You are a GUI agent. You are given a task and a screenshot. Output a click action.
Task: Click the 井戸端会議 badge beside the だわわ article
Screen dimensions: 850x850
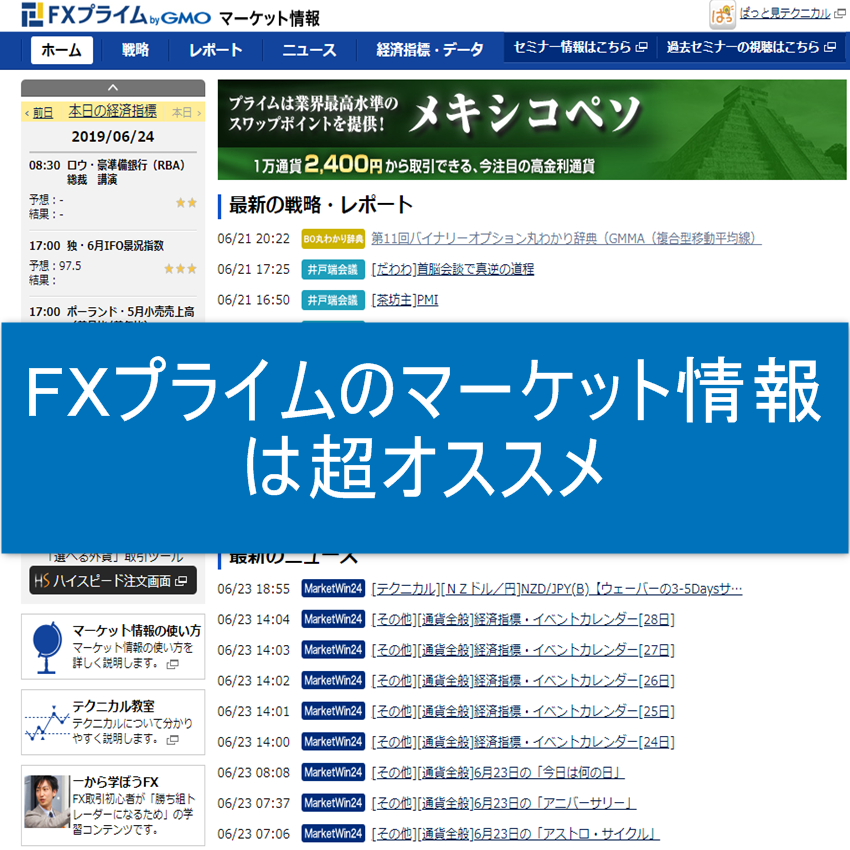click(333, 269)
